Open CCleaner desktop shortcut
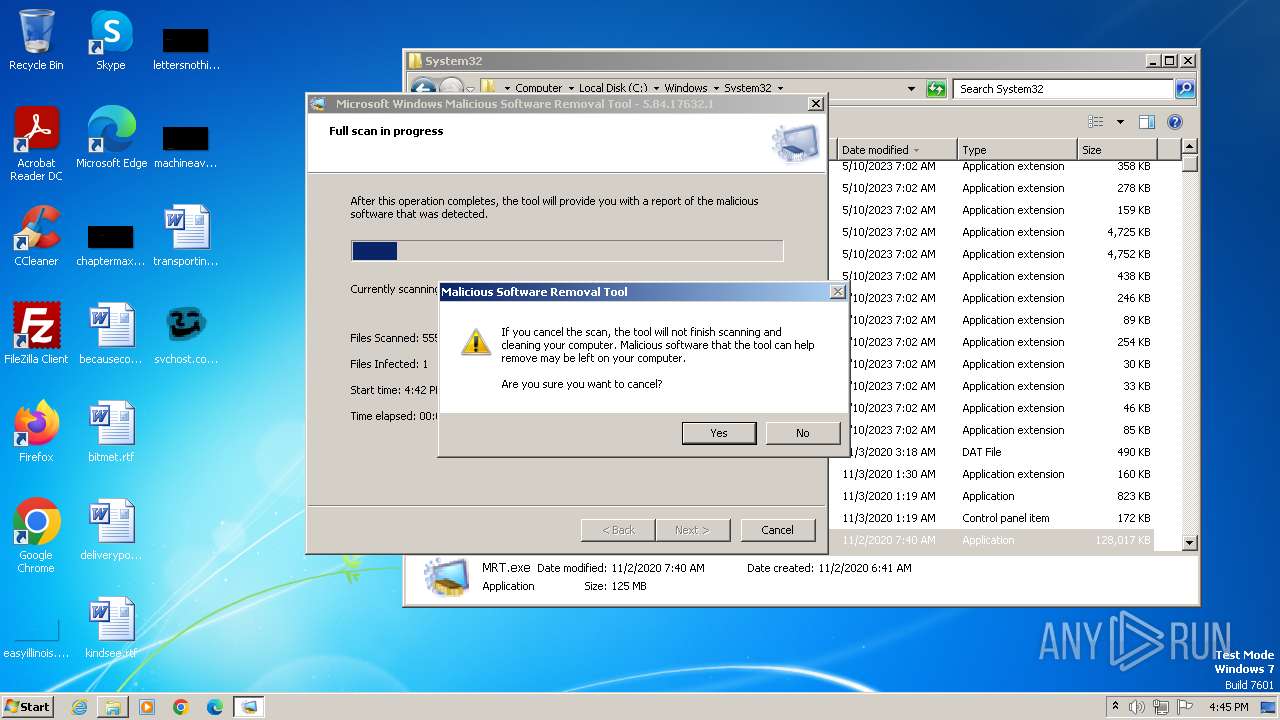Screen dimensions: 1280x720 click(x=36, y=236)
